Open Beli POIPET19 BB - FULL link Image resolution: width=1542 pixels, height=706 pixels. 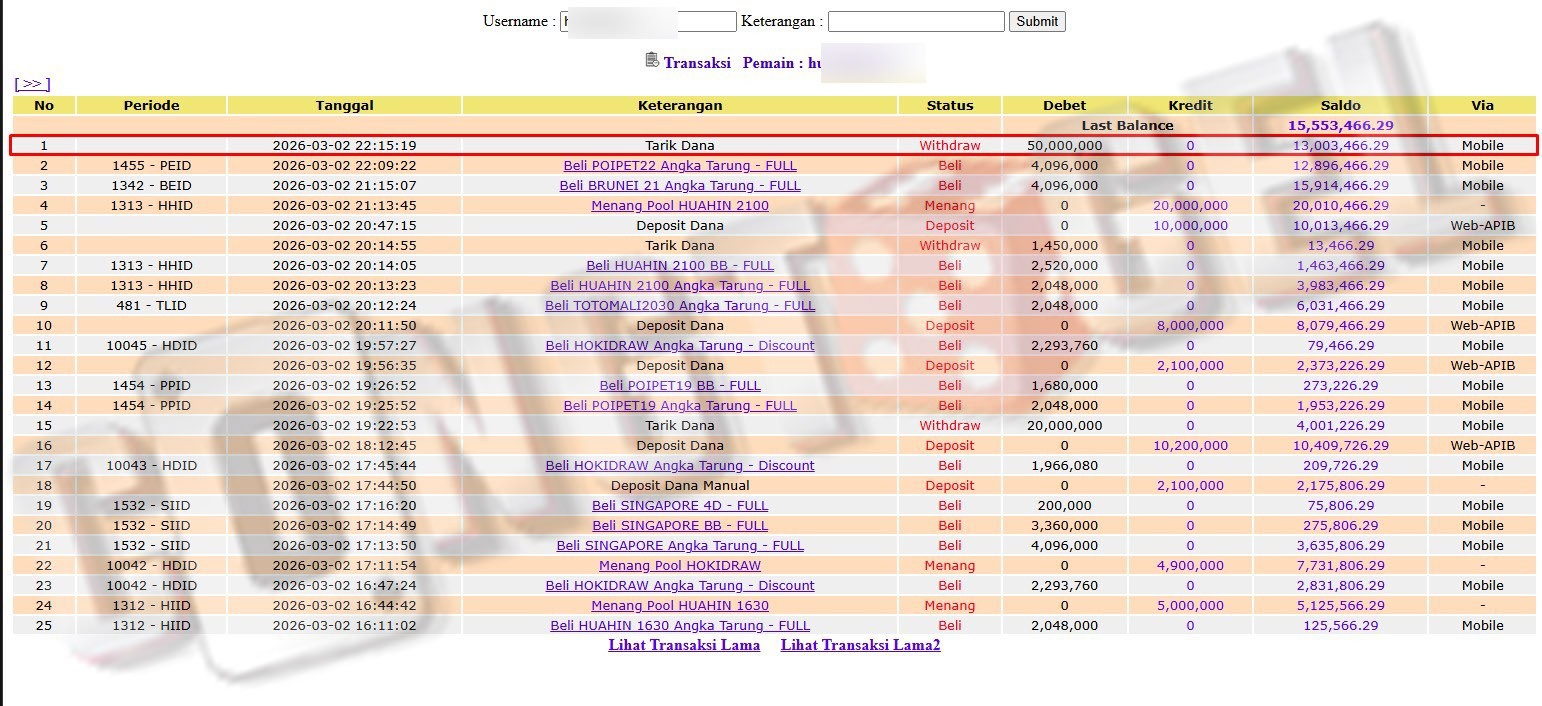tap(680, 386)
